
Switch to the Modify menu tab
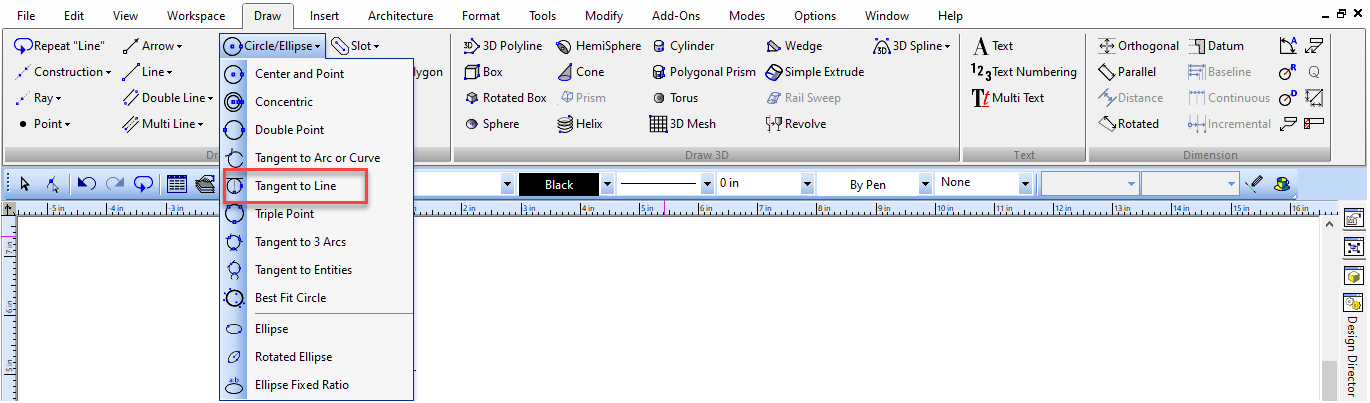tap(603, 16)
